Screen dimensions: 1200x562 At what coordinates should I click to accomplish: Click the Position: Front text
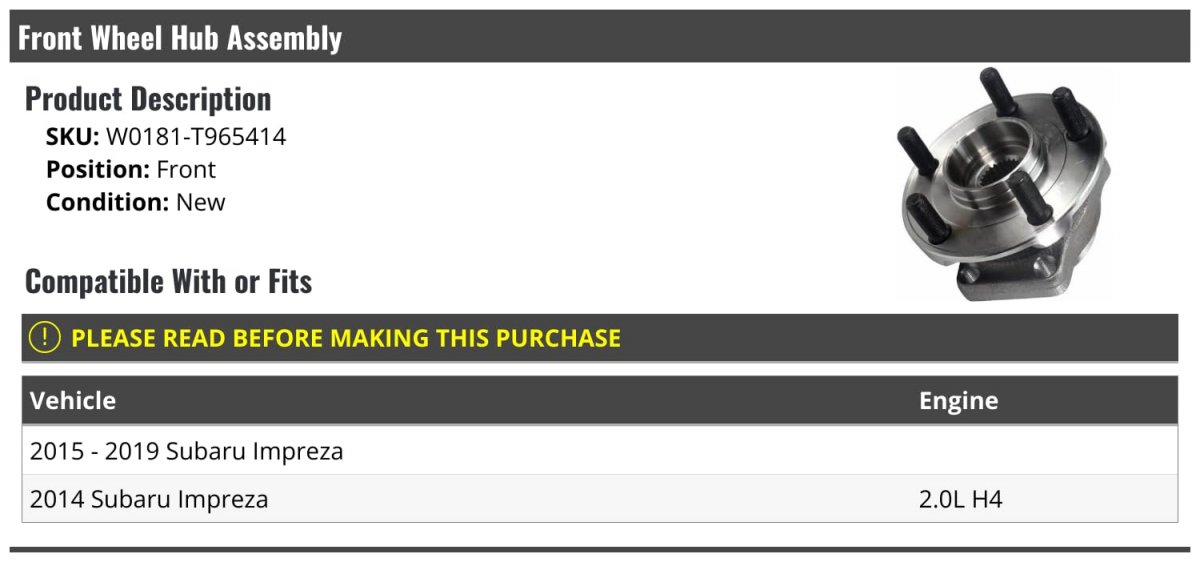pyautogui.click(x=131, y=170)
